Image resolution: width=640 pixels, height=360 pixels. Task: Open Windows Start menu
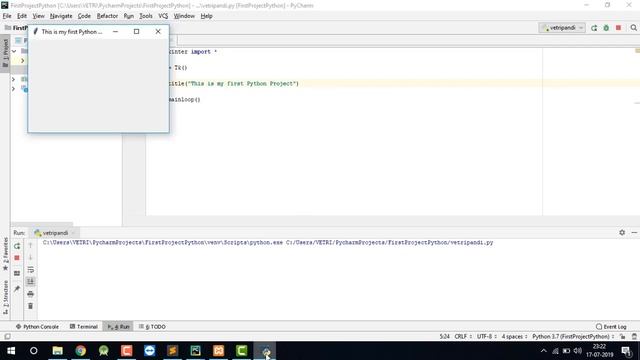click(x=11, y=351)
